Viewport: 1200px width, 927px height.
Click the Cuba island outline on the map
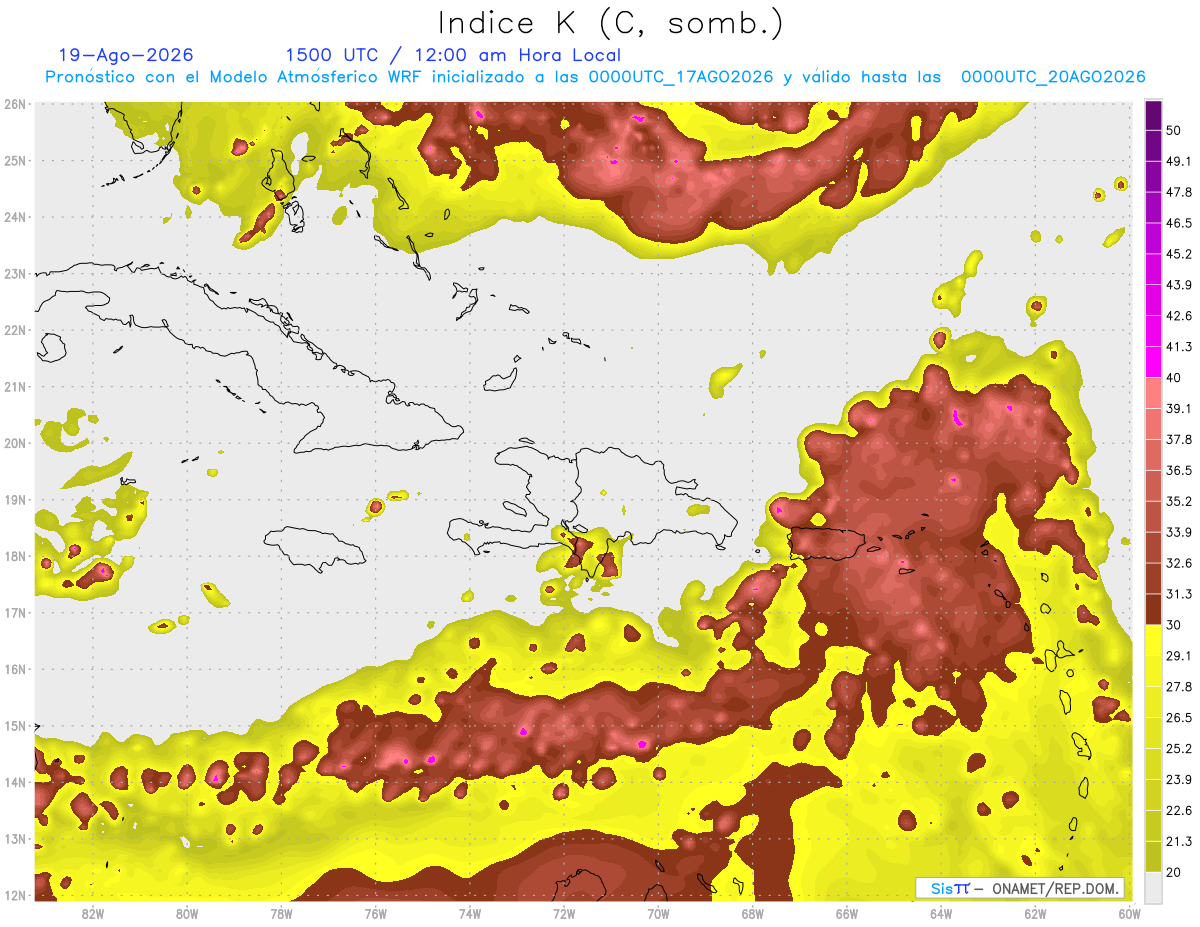tap(250, 360)
